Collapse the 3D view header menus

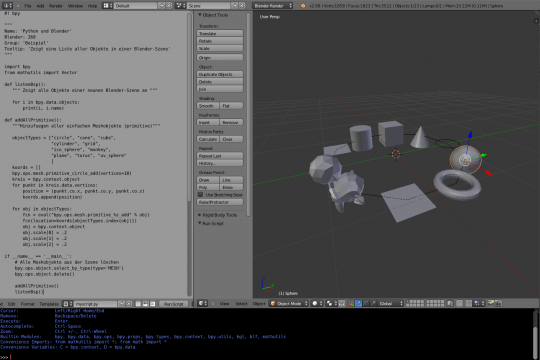tap(213, 303)
